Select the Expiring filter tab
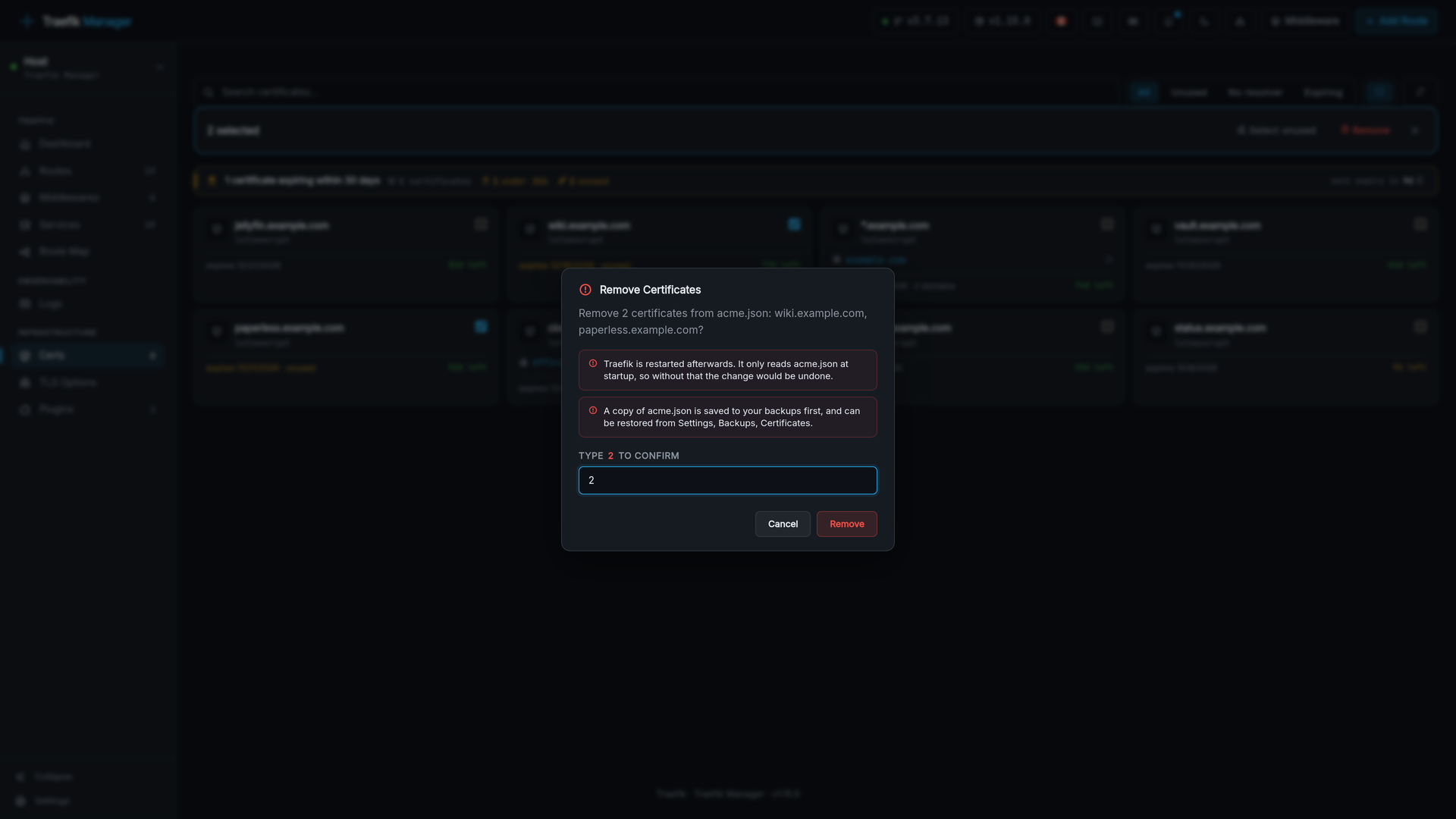Screen dimensions: 1456x819 [1323, 93]
